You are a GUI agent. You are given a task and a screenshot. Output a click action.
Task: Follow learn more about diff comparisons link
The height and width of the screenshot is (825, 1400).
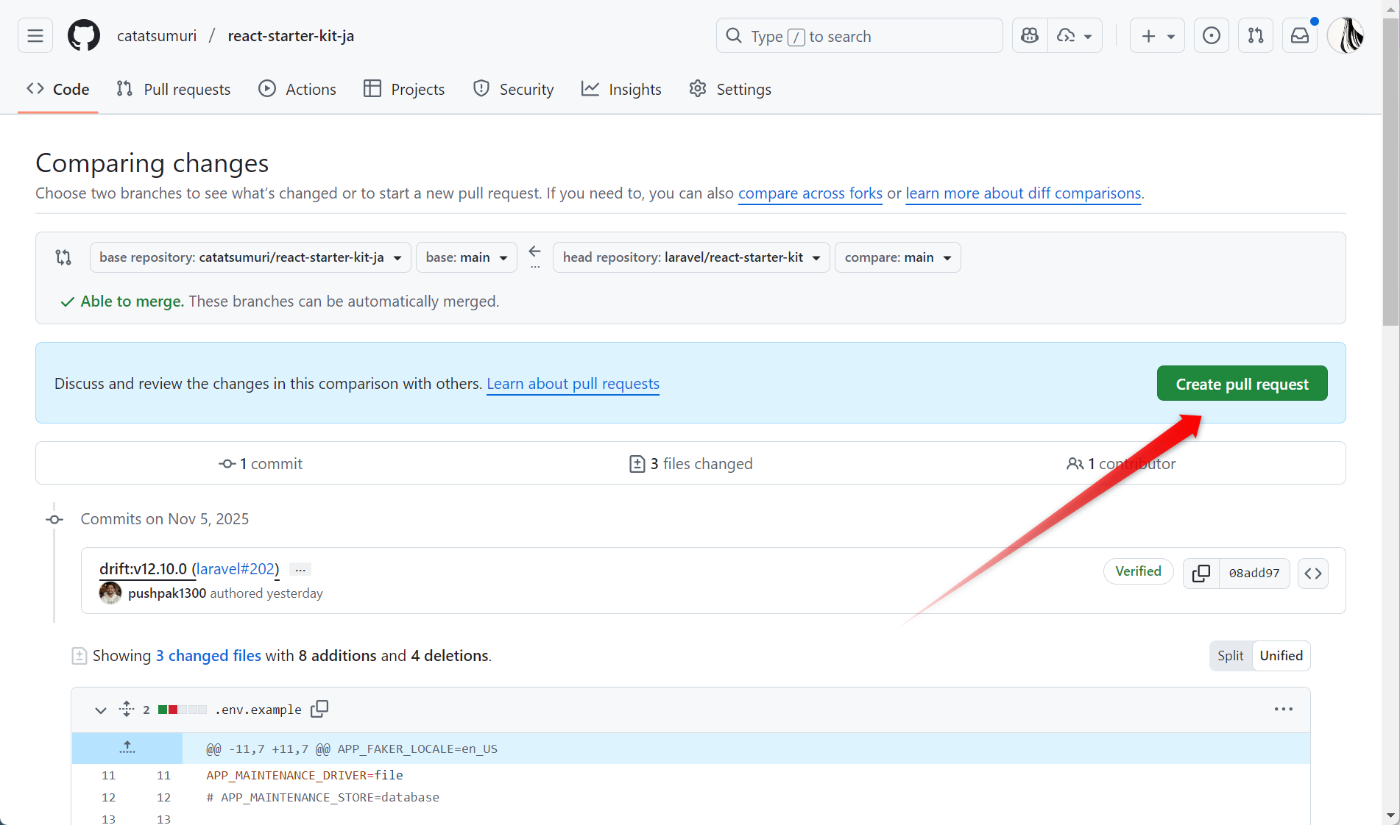tap(1023, 193)
